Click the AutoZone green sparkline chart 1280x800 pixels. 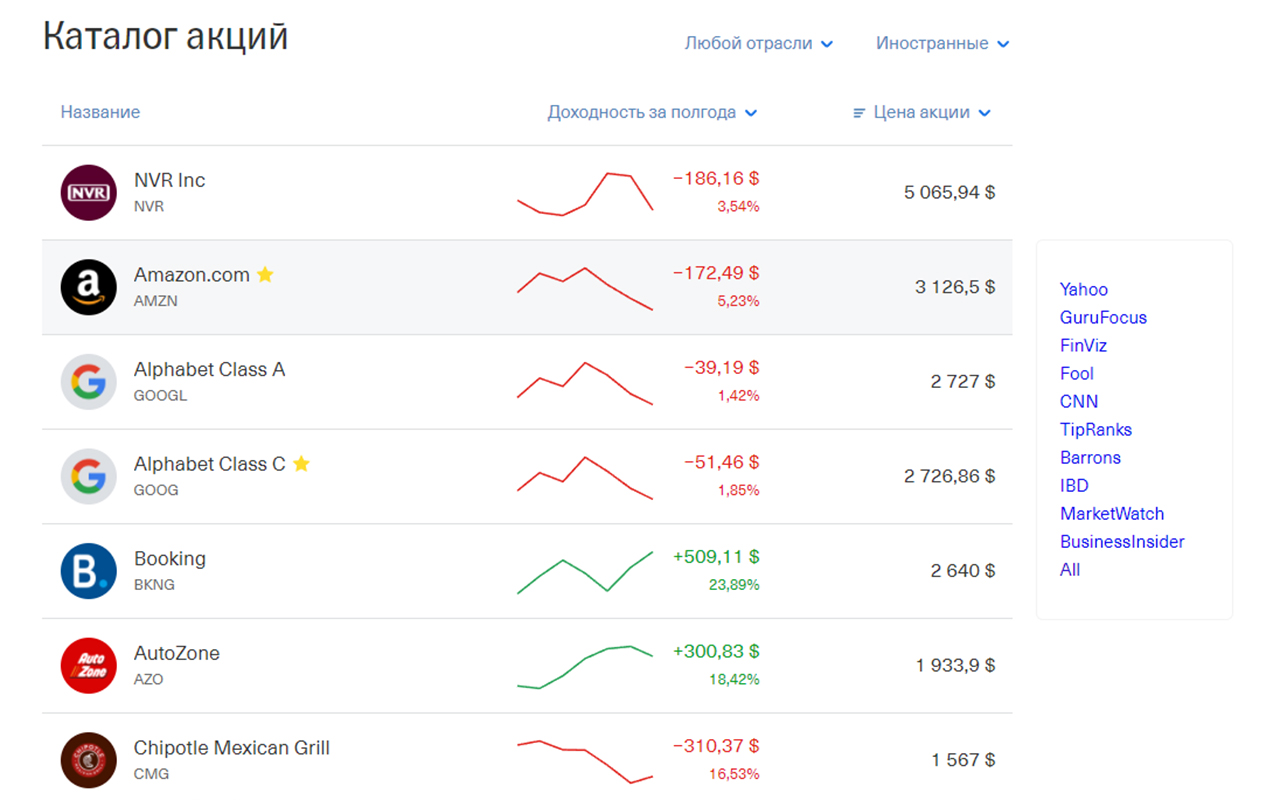tap(585, 667)
